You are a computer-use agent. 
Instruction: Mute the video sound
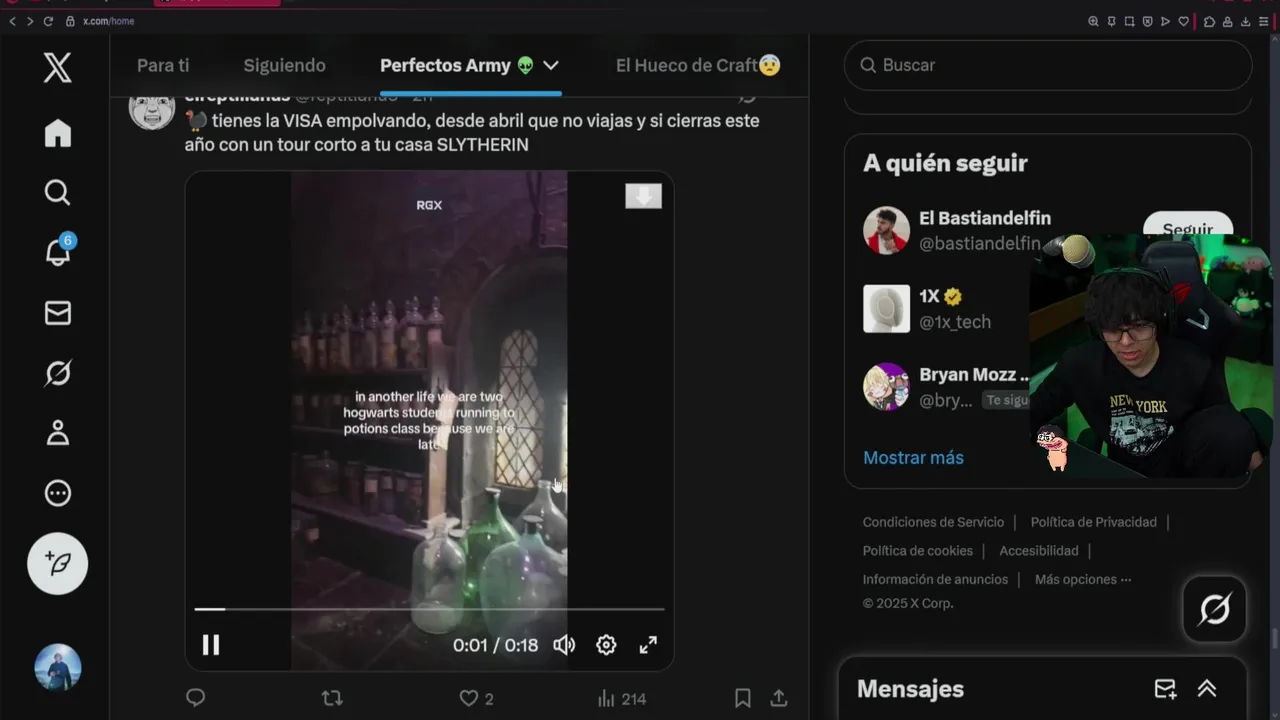click(564, 645)
